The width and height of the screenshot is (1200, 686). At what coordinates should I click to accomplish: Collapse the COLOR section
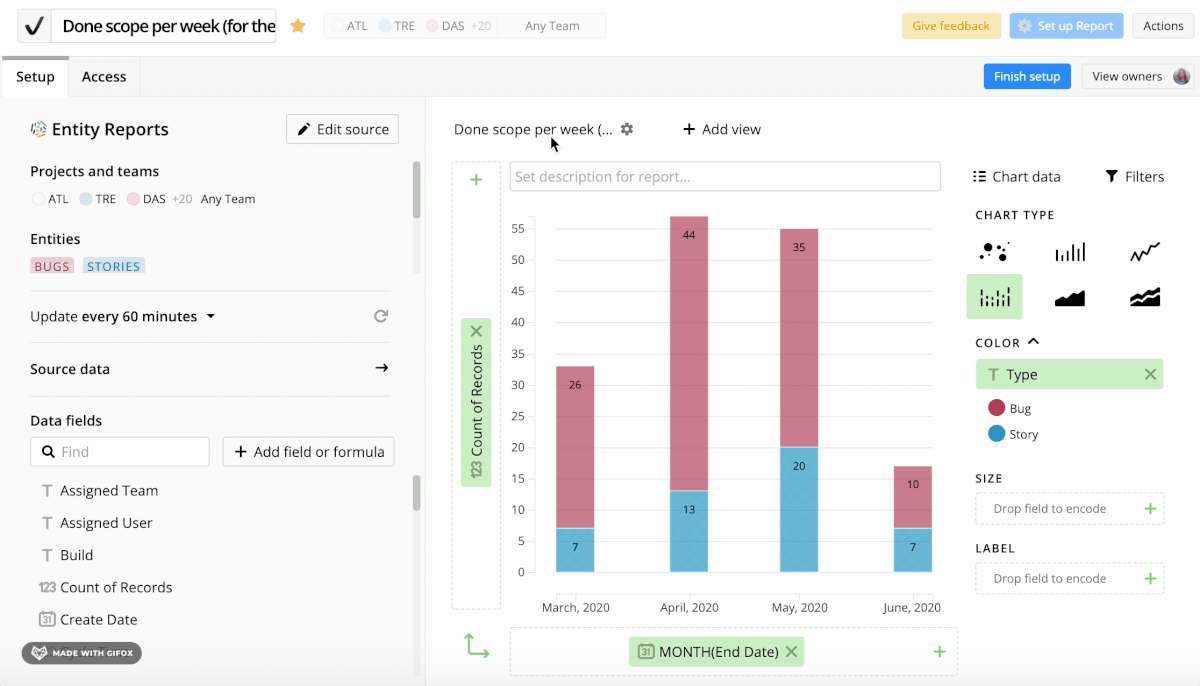pyautogui.click(x=1031, y=342)
